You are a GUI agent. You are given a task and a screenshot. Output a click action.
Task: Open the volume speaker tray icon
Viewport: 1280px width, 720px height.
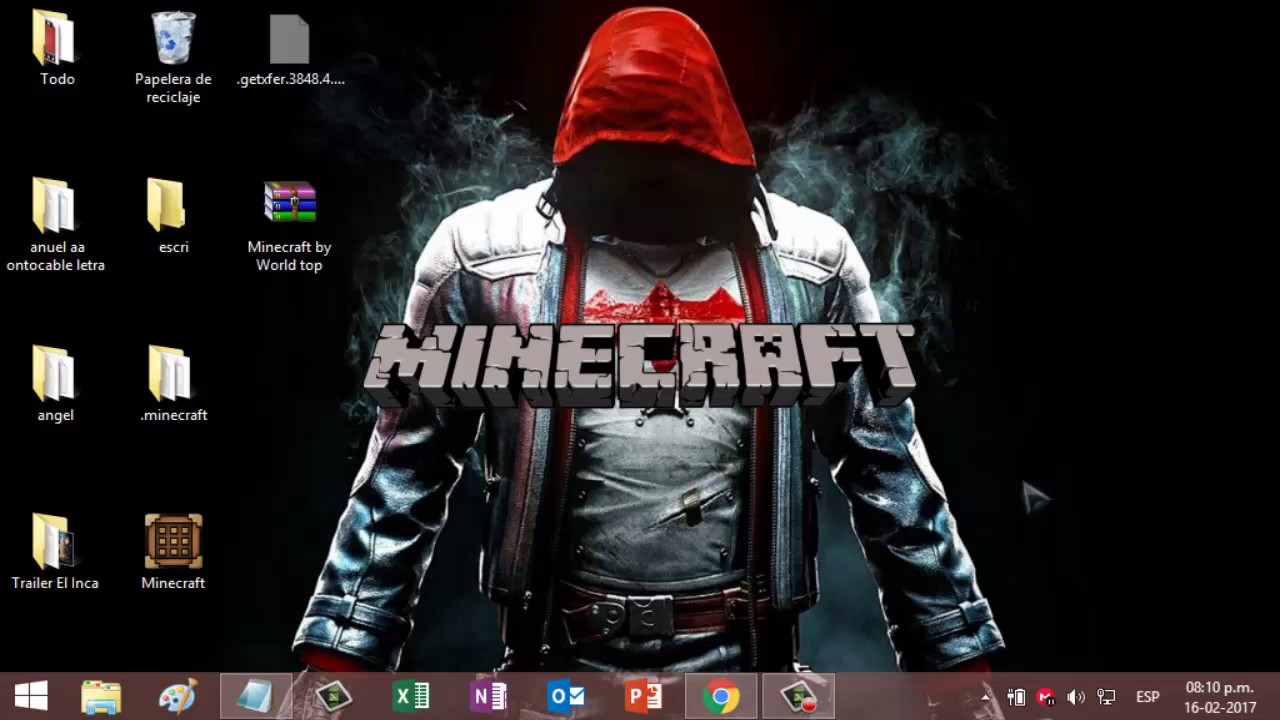[x=1076, y=697]
